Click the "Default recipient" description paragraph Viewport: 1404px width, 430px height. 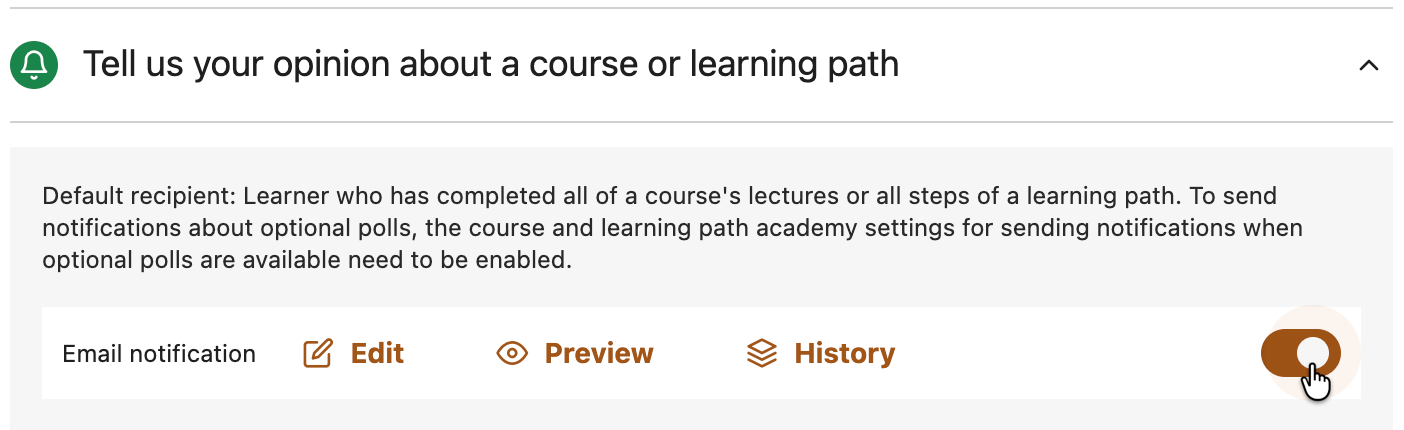coord(660,228)
